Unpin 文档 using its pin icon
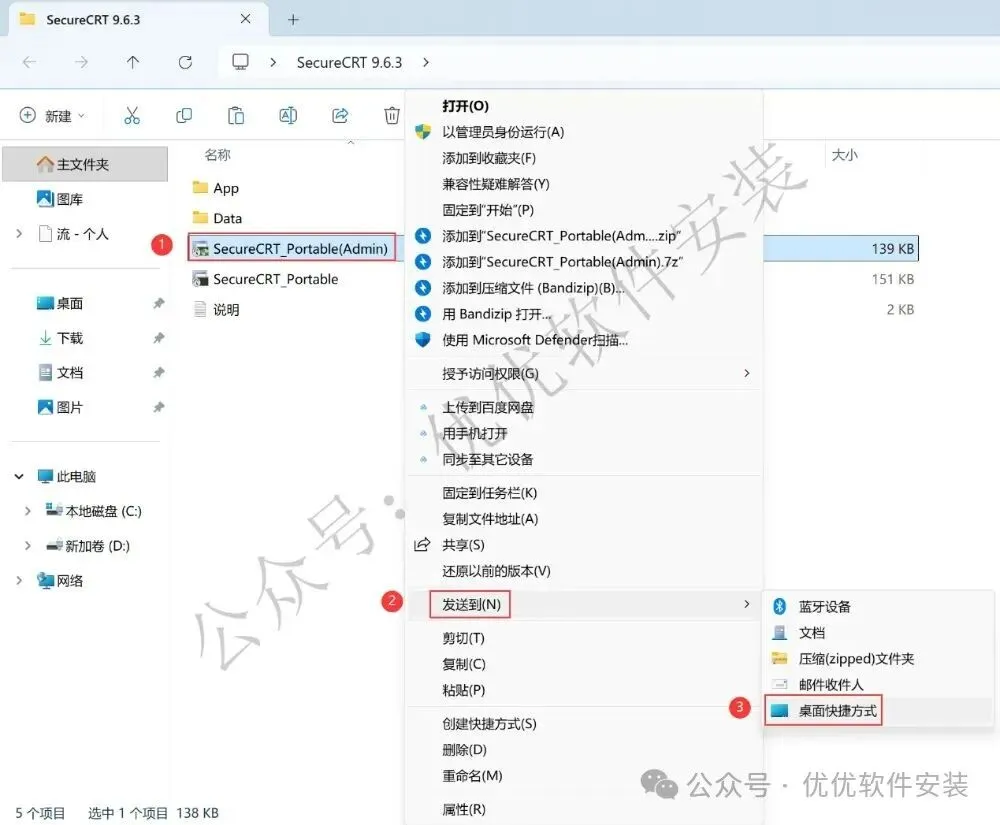This screenshot has height=825, width=1000. [159, 372]
